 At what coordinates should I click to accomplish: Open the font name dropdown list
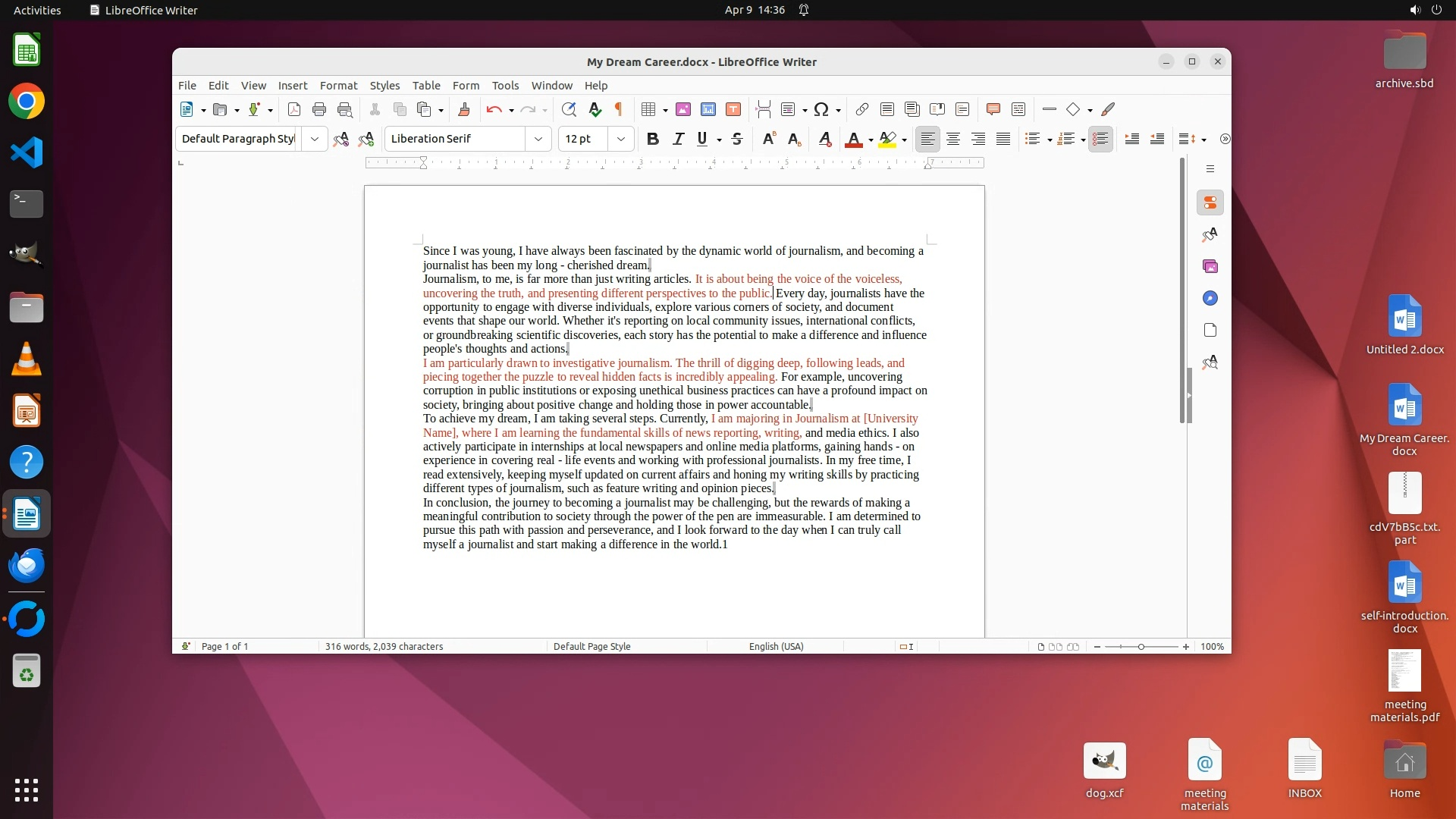coord(538,139)
